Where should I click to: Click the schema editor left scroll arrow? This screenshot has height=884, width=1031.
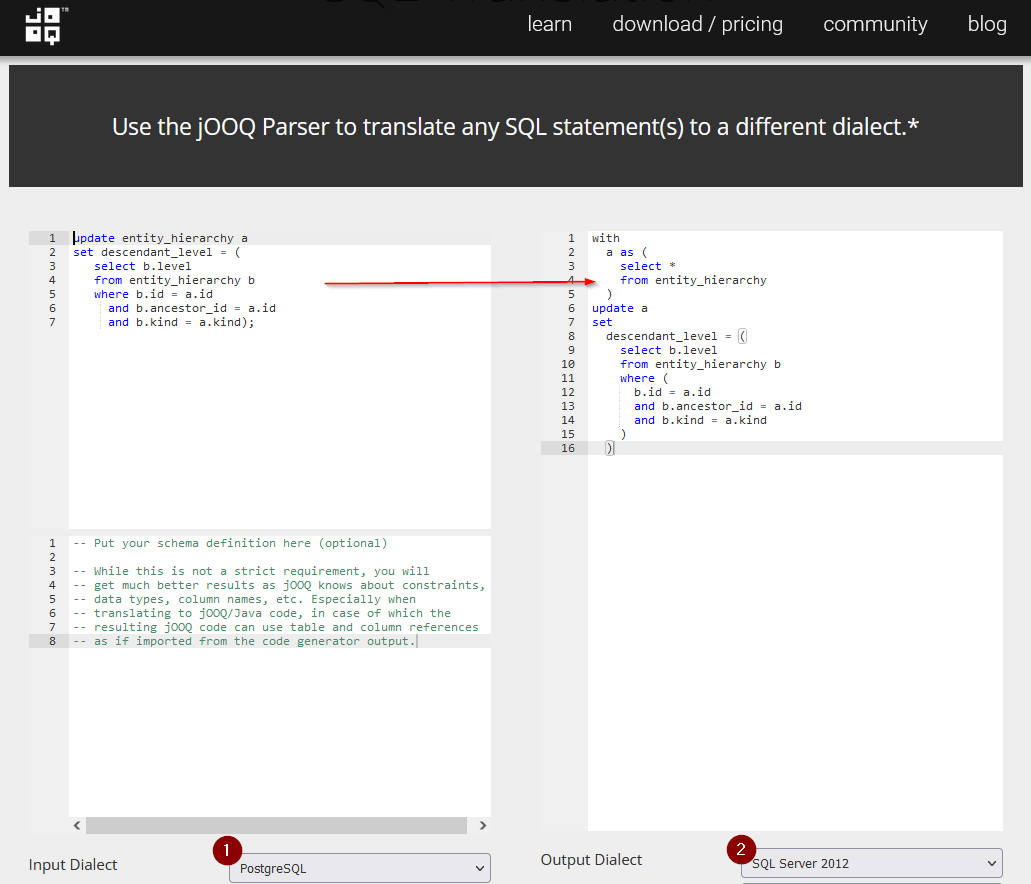point(77,825)
